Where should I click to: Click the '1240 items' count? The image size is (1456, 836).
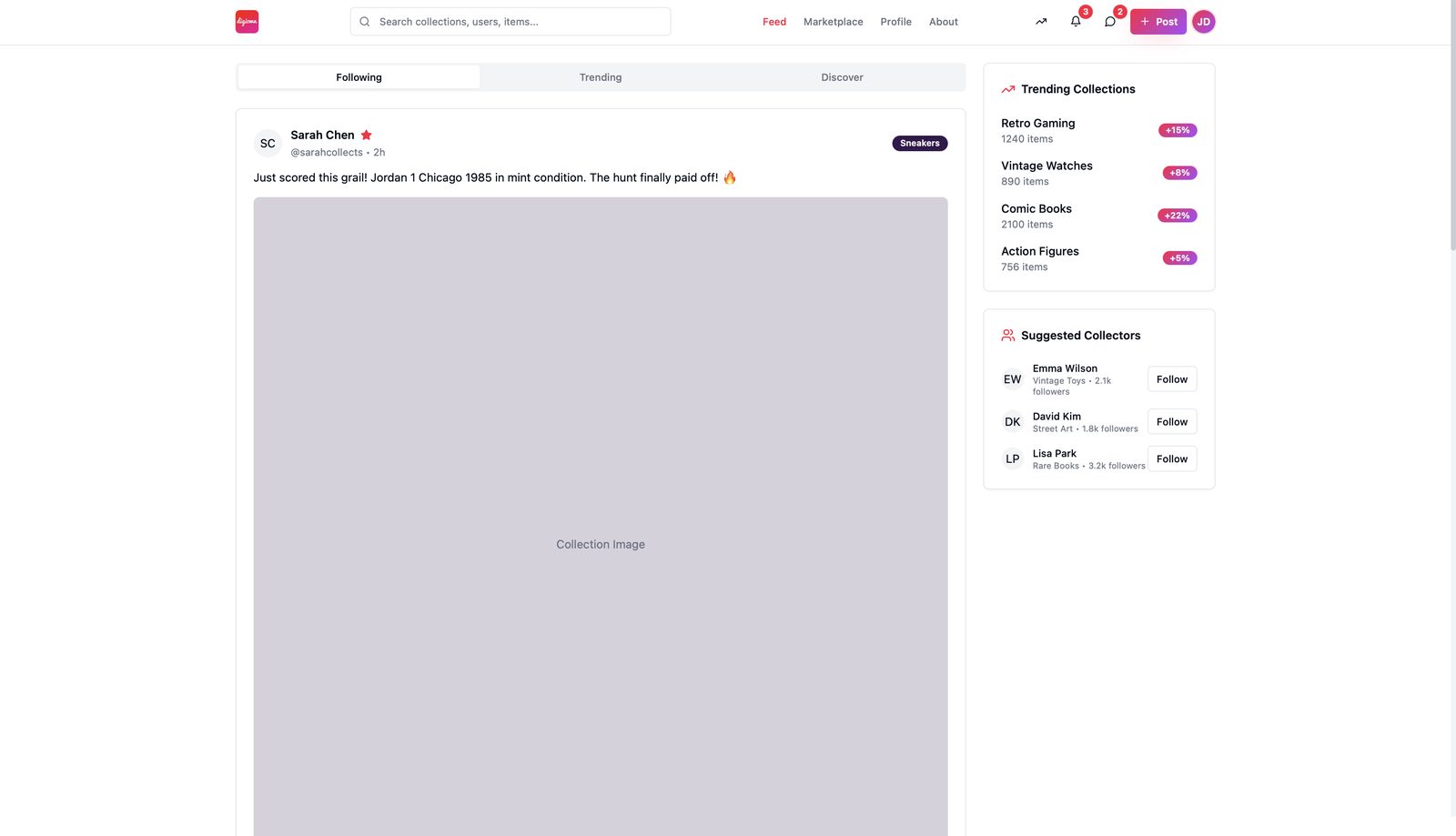[x=1027, y=139]
